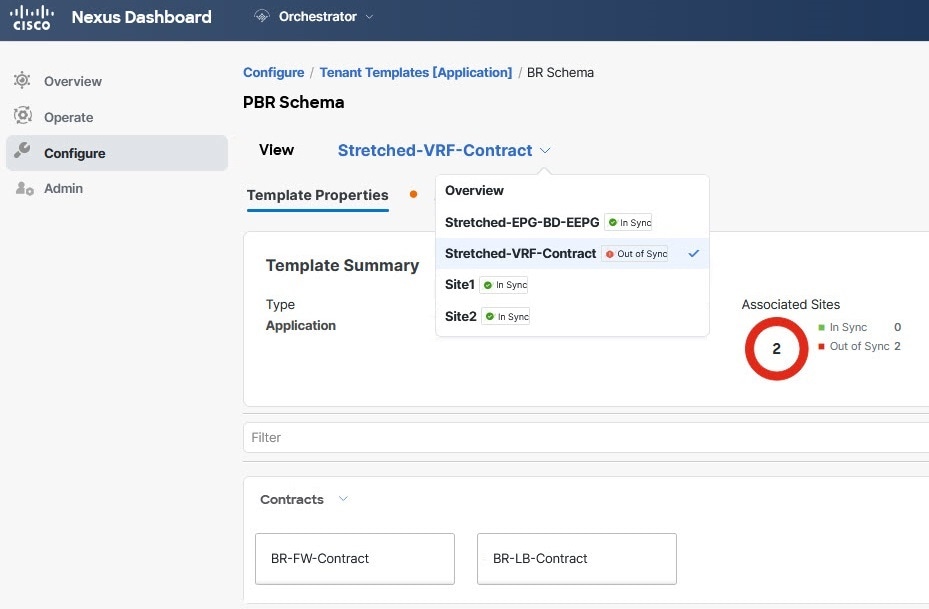Select Site2 from the view list
Screen dimensions: 929x609
pyautogui.click(x=461, y=316)
